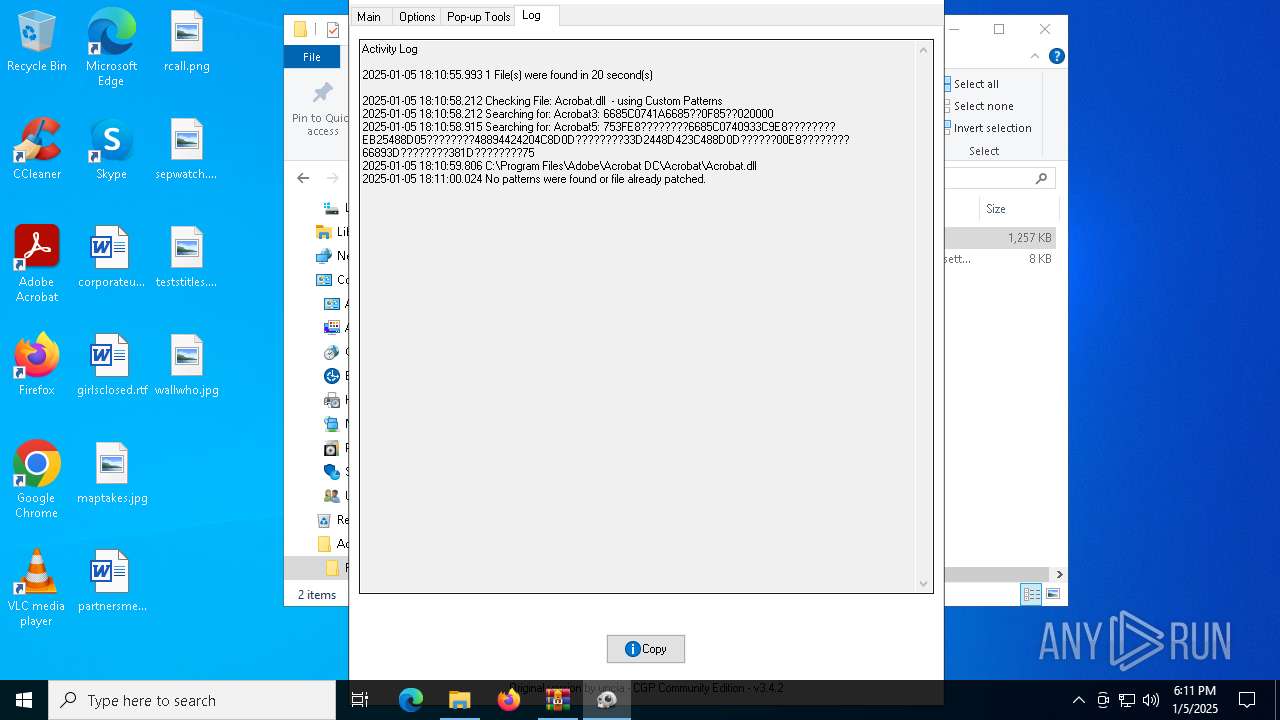Open VLC media player desktop shortcut
Viewport: 1280px width, 720px height.
point(37,588)
